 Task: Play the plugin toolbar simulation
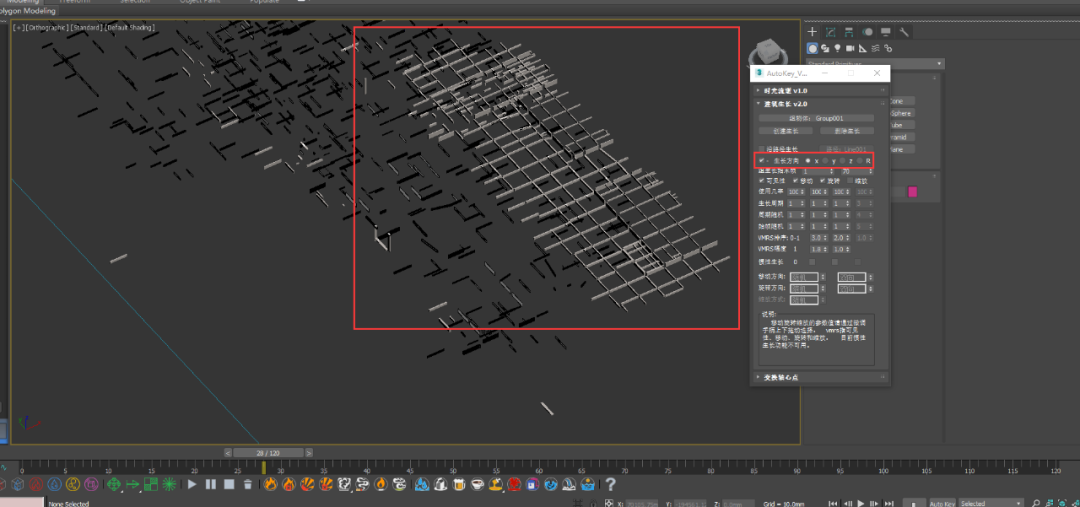pos(191,484)
